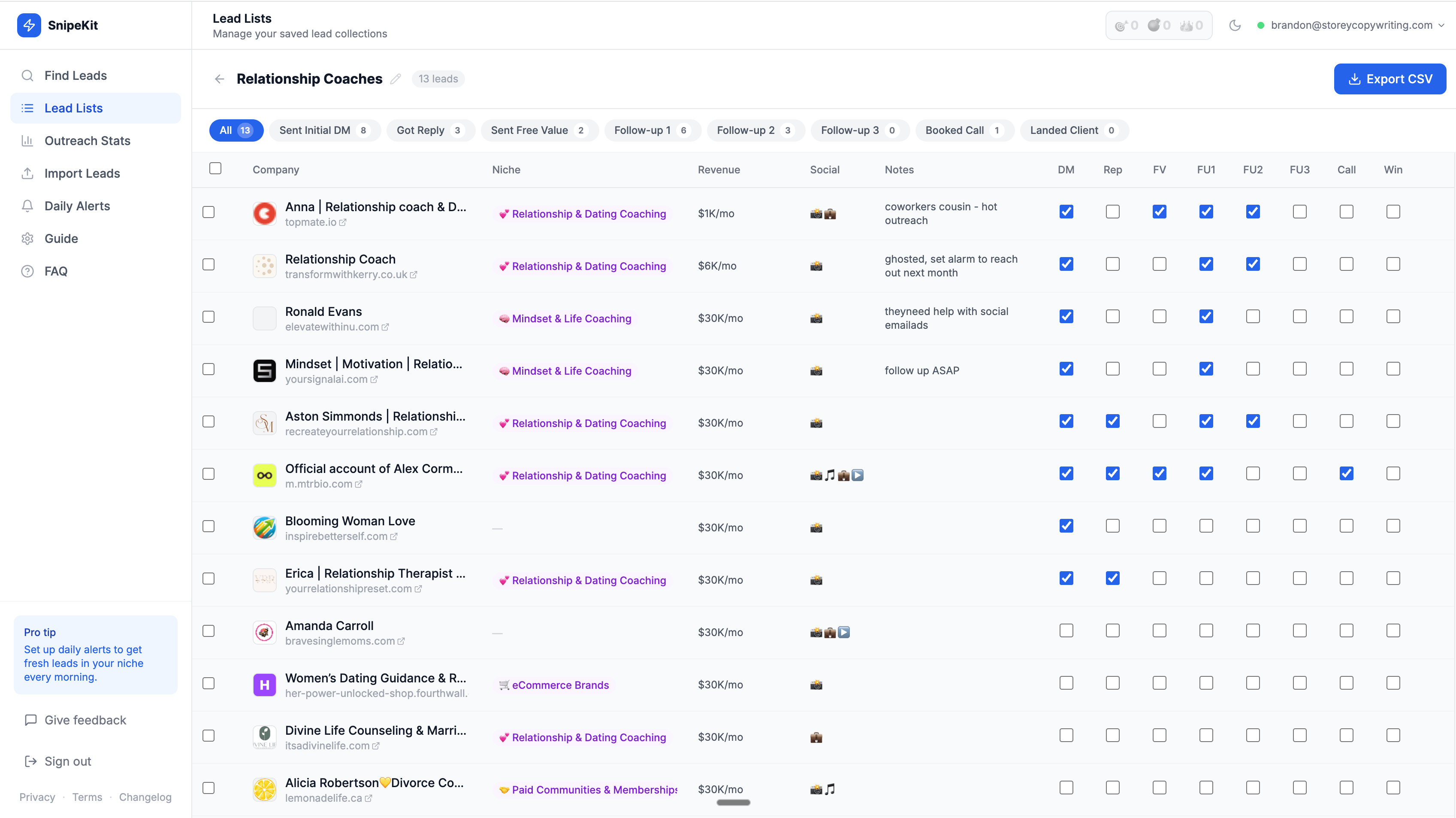Viewport: 1456px width, 818px height.
Task: Click the horizontal scrollbar at table bottom
Action: coord(733,802)
